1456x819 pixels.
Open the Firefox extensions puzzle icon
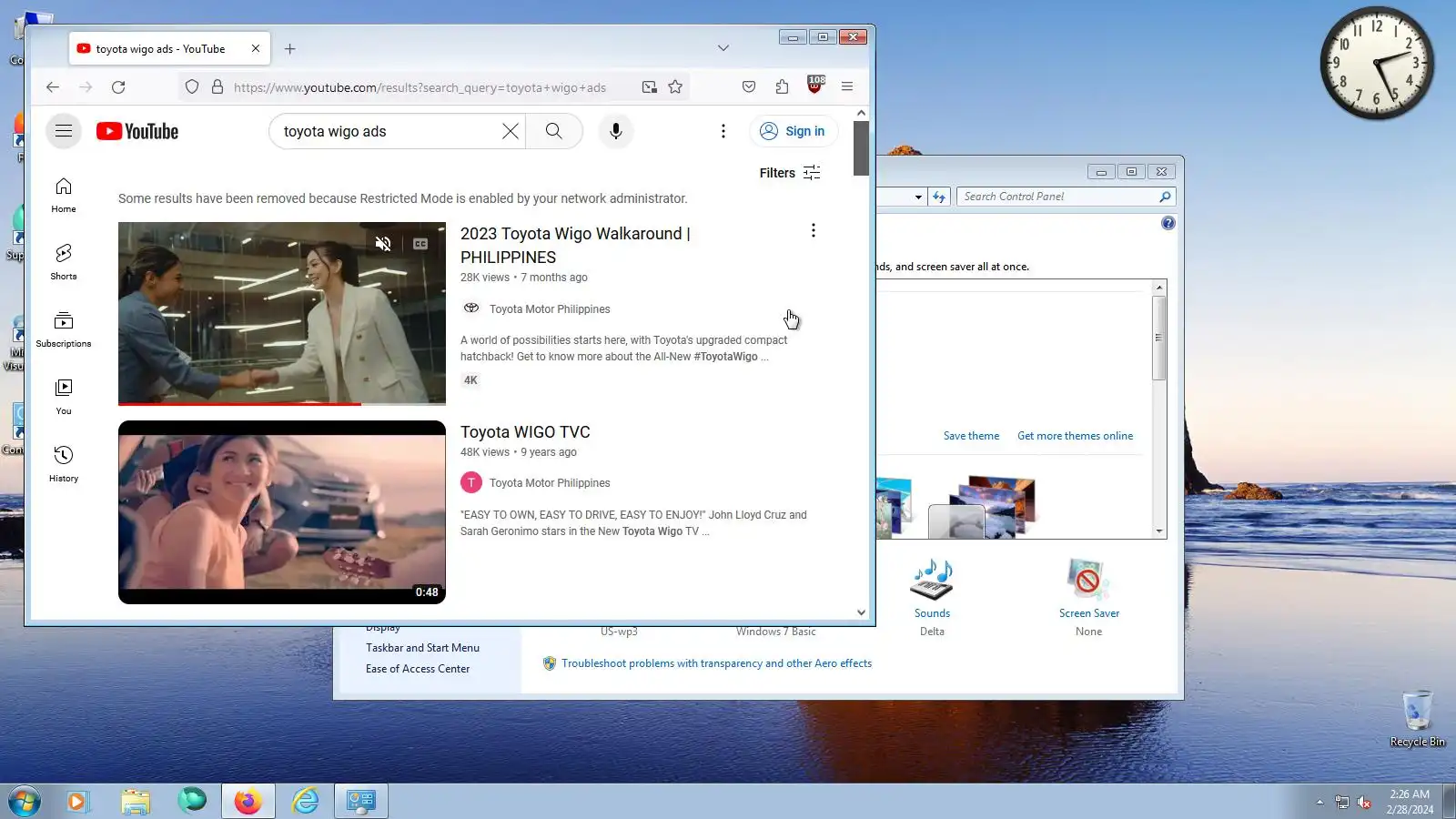pyautogui.click(x=782, y=87)
